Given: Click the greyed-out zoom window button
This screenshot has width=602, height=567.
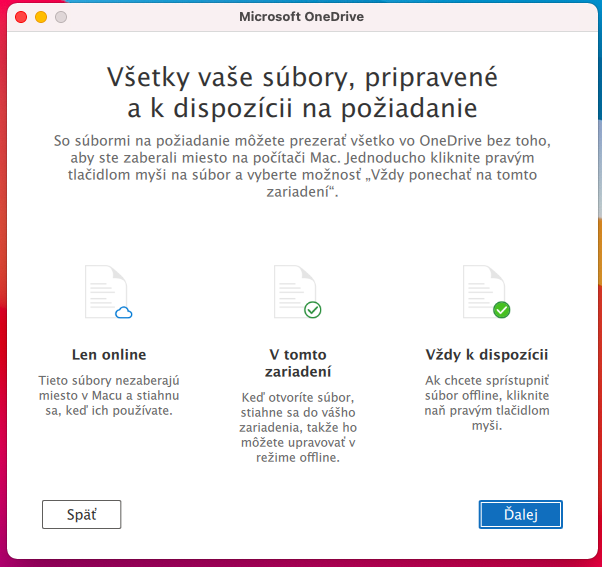Looking at the screenshot, I should 61,17.
